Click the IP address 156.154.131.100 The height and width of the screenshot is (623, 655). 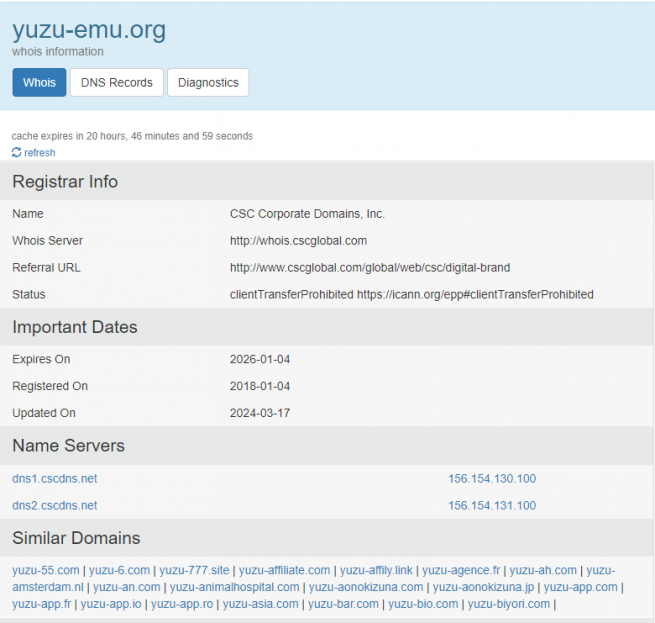tap(492, 506)
